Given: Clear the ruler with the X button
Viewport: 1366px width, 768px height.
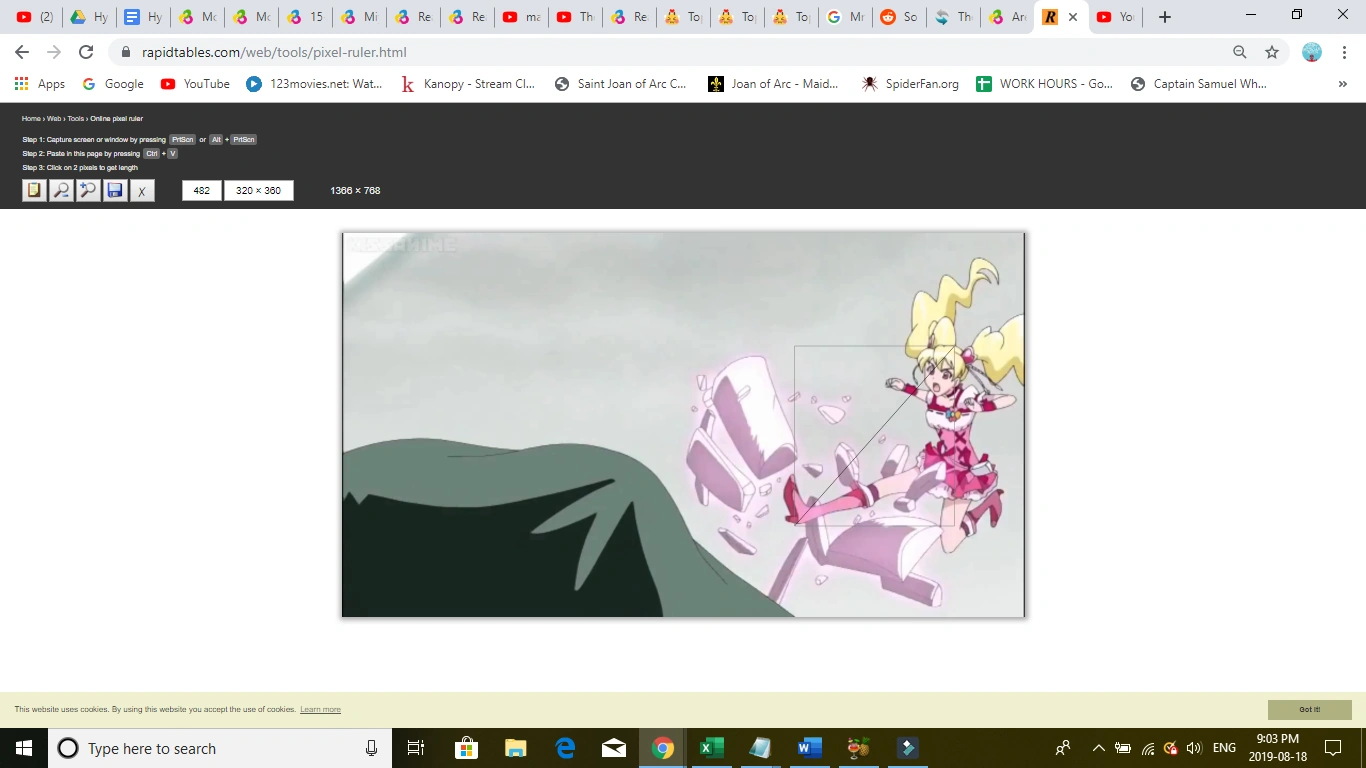Looking at the screenshot, I should pyautogui.click(x=142, y=190).
